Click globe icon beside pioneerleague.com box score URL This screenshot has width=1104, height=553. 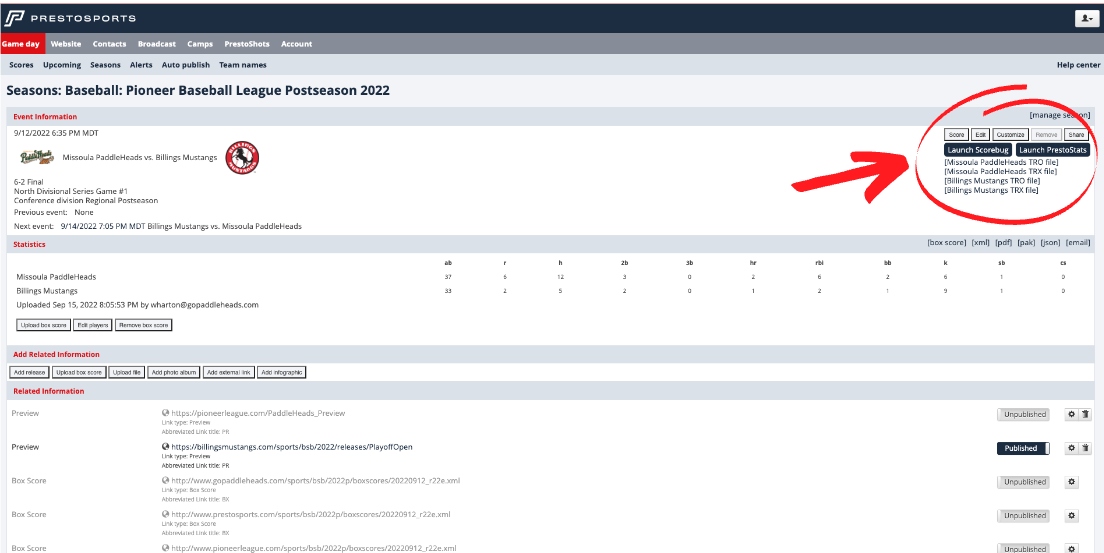[x=165, y=548]
